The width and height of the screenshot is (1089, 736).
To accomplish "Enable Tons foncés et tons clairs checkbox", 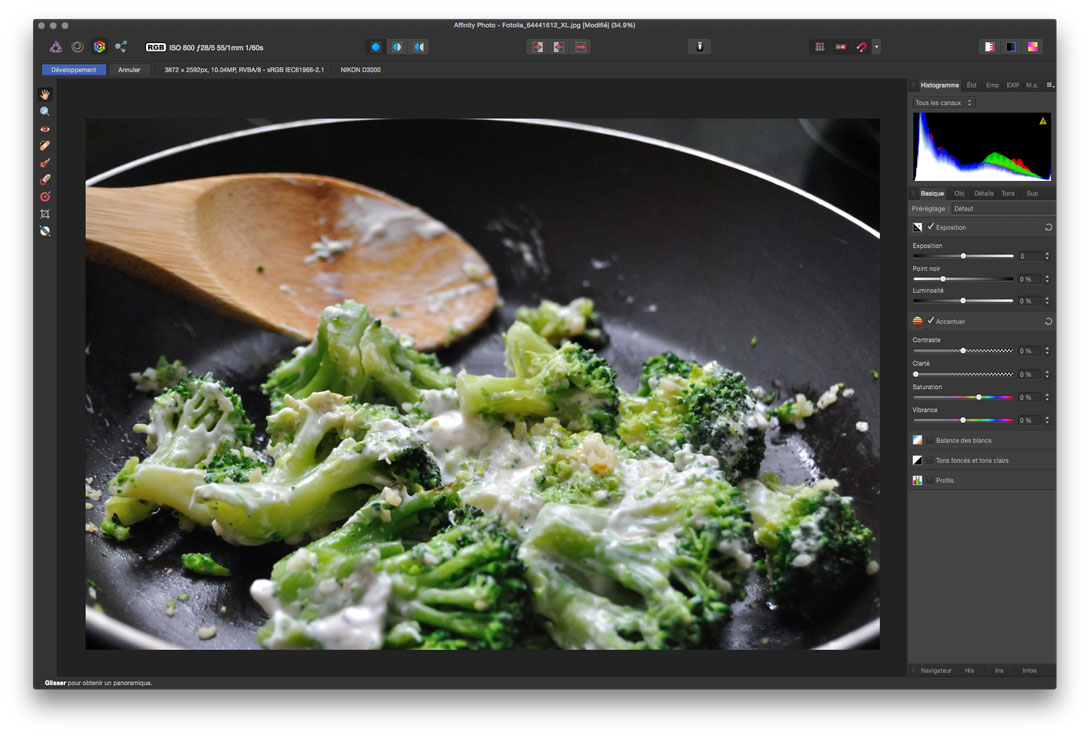I will 930,460.
